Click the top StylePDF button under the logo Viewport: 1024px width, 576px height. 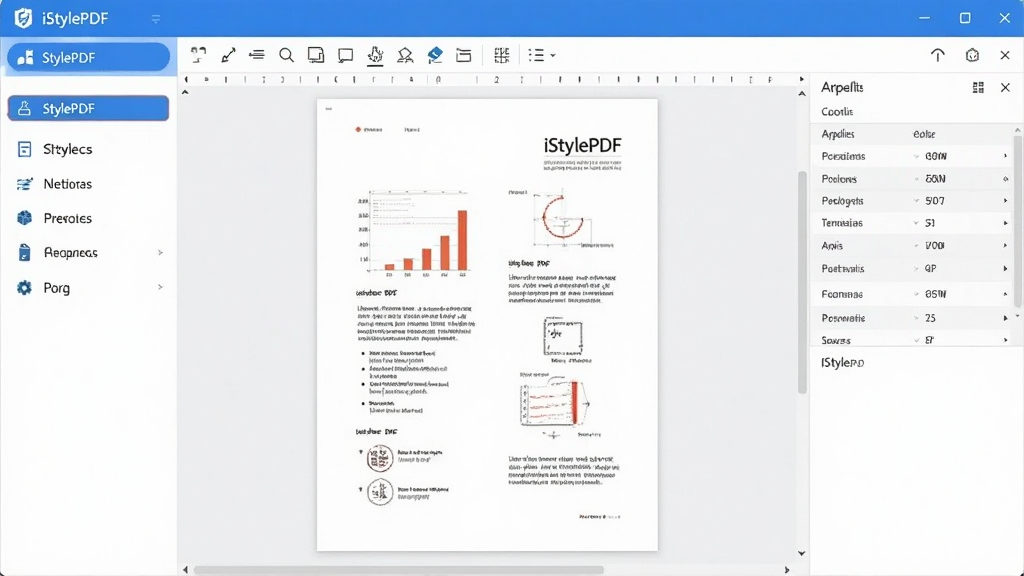[89, 57]
